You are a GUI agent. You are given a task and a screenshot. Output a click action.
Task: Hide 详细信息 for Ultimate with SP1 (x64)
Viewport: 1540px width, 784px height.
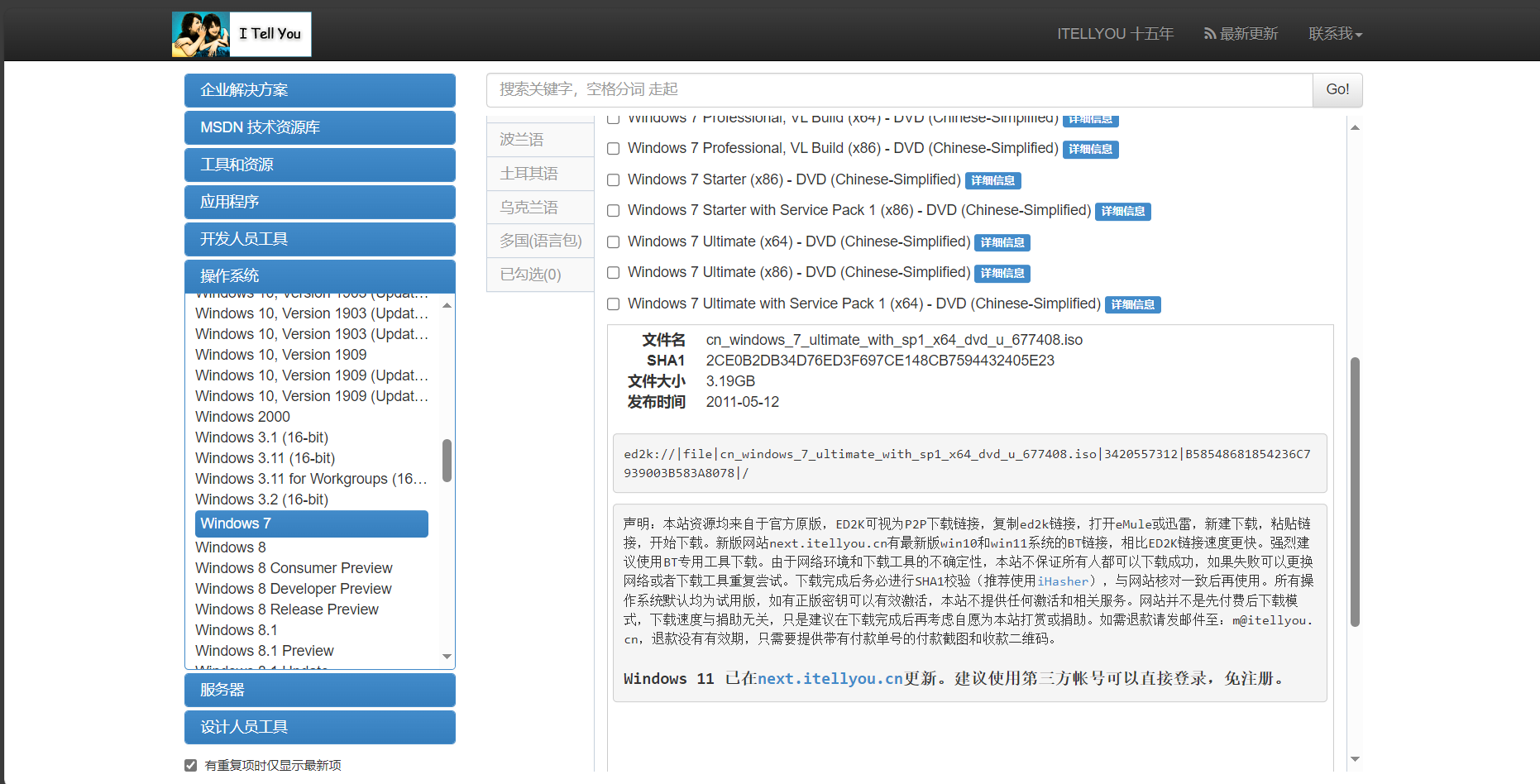tap(1132, 304)
